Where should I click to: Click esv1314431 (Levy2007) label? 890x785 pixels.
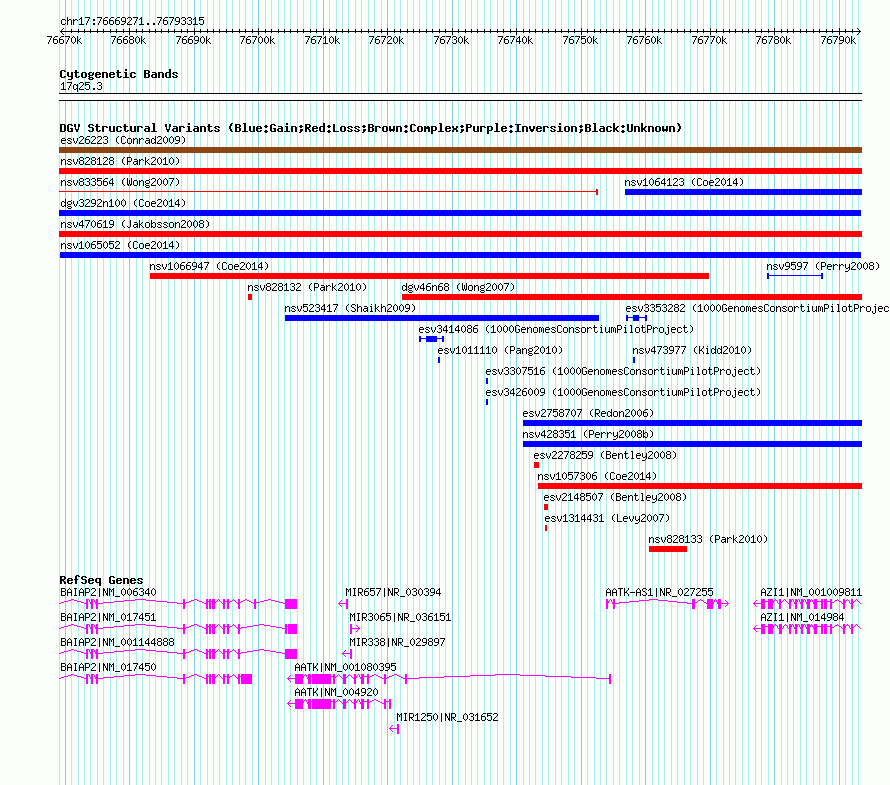(607, 518)
